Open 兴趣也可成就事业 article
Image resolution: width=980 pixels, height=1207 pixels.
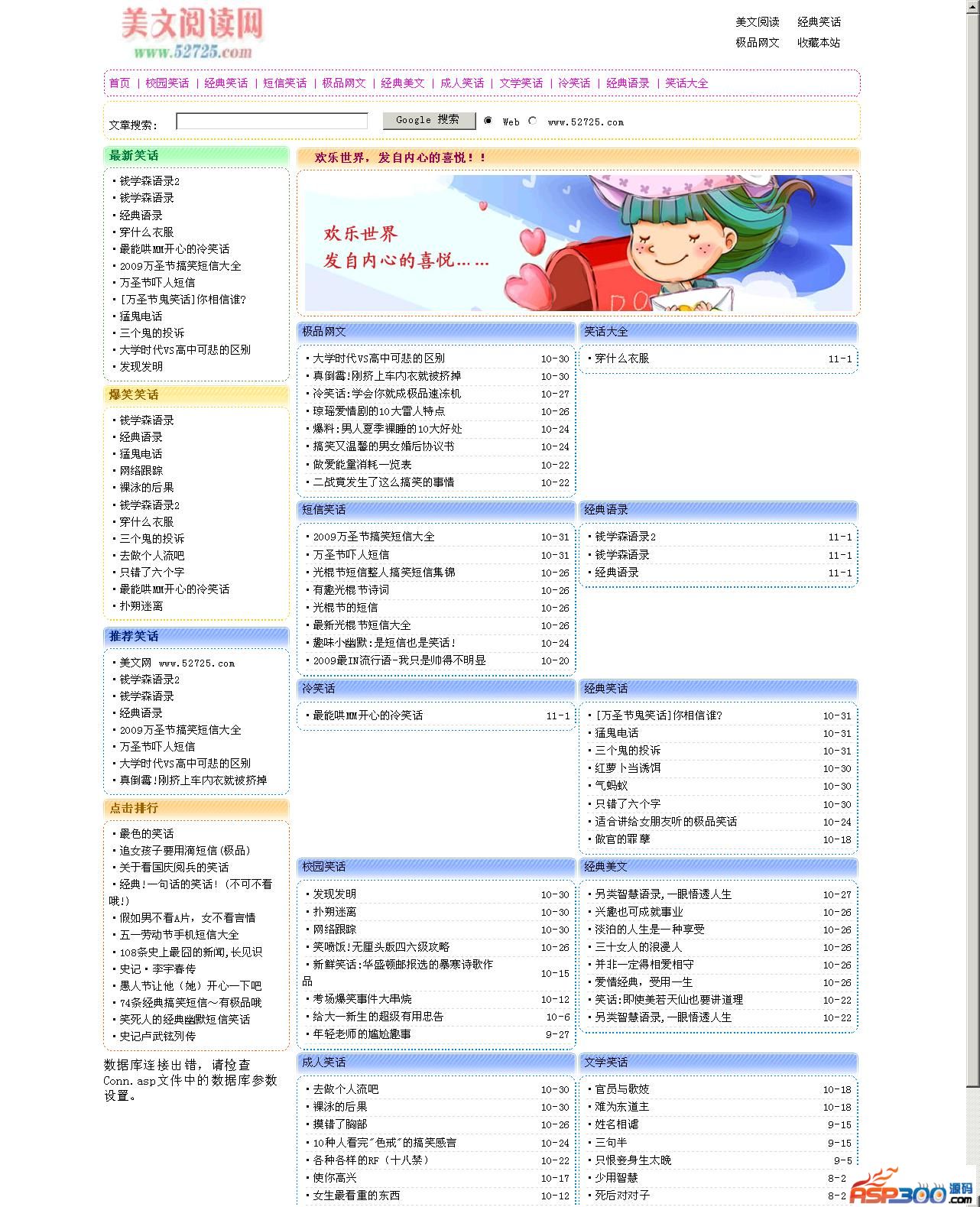click(x=639, y=912)
